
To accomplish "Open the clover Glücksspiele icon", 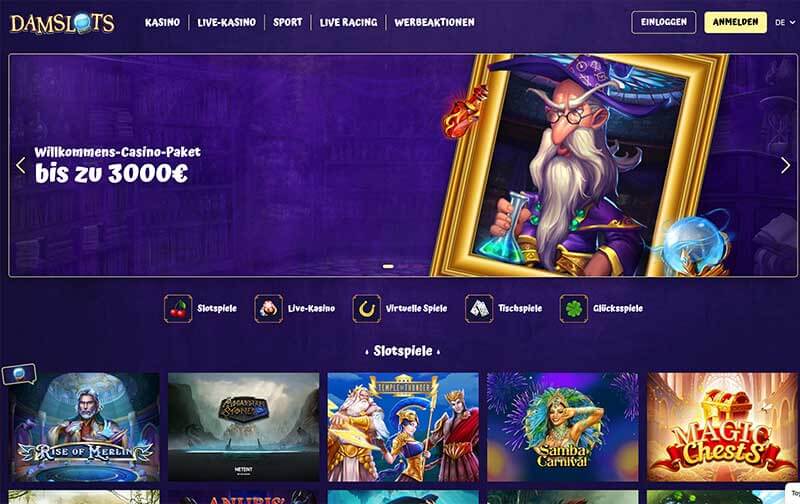I will (x=573, y=309).
